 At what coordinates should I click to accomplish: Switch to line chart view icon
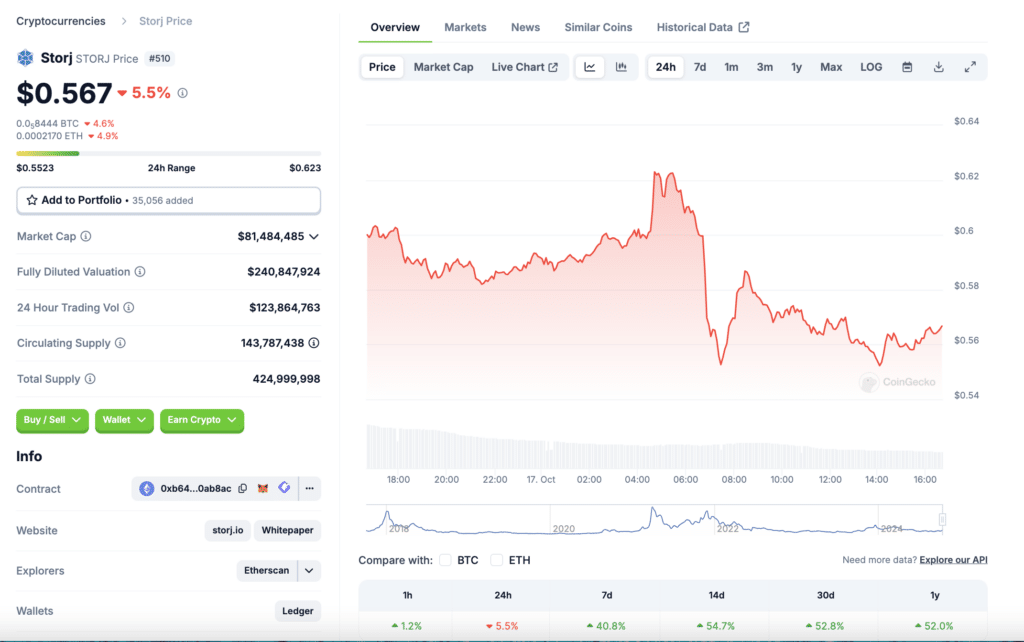[x=590, y=67]
